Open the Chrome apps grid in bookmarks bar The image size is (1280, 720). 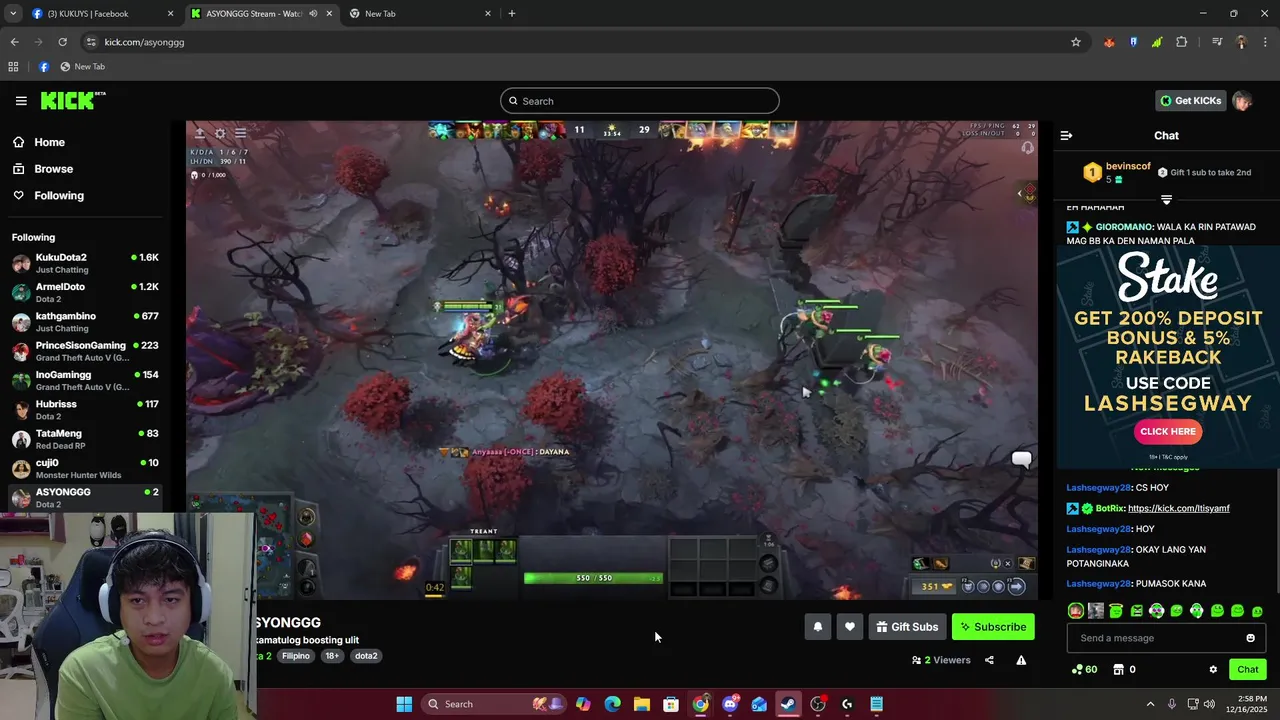click(13, 67)
